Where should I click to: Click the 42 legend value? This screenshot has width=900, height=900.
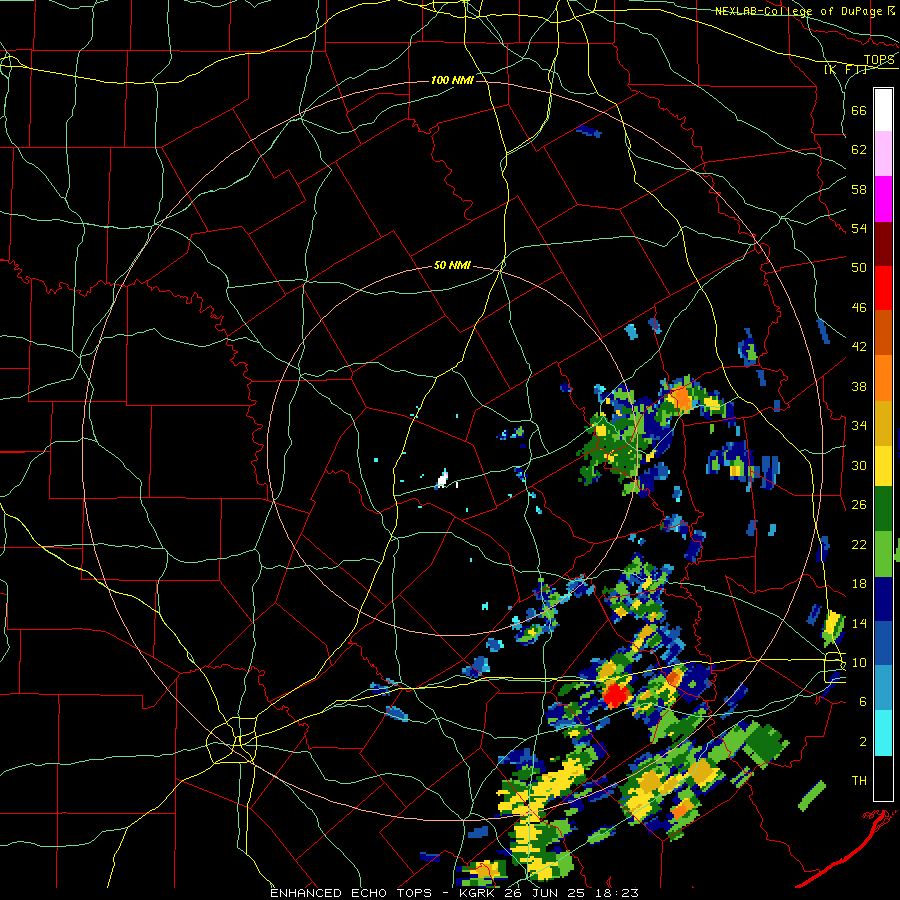coord(859,347)
